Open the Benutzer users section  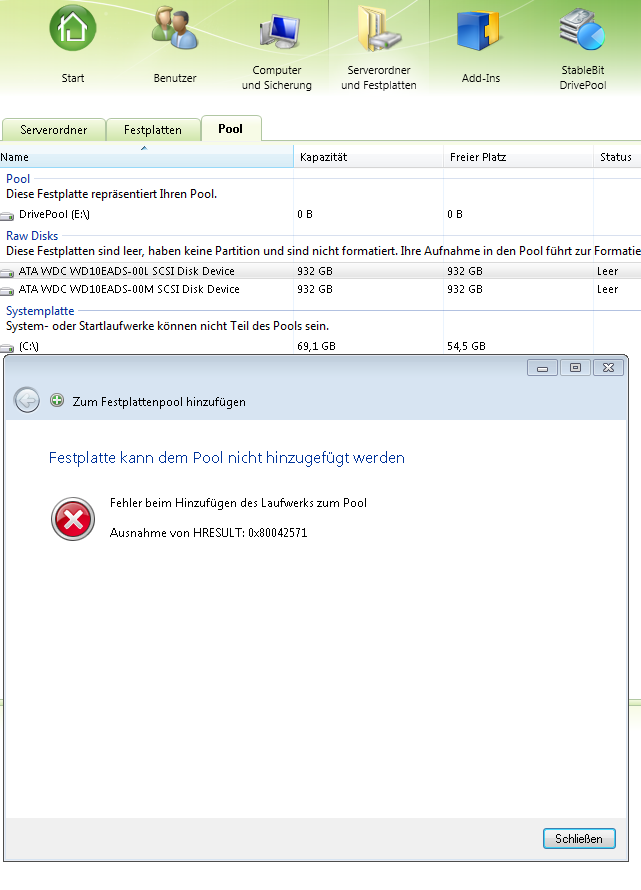click(x=175, y=30)
